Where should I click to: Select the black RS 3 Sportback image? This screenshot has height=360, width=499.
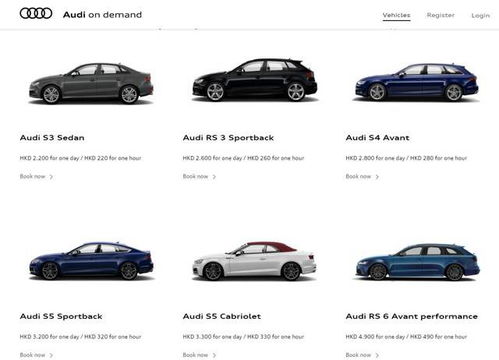coord(255,80)
